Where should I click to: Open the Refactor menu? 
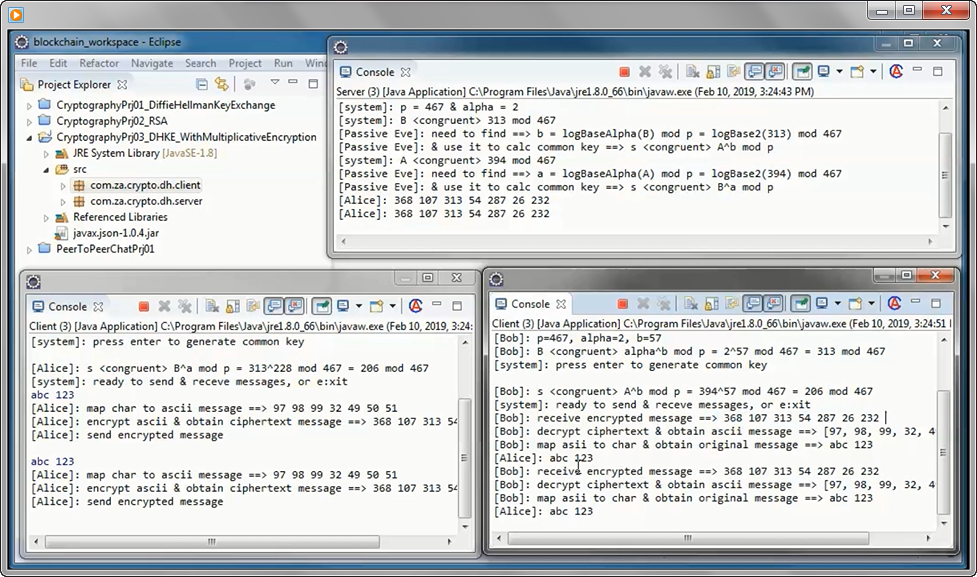pyautogui.click(x=101, y=63)
